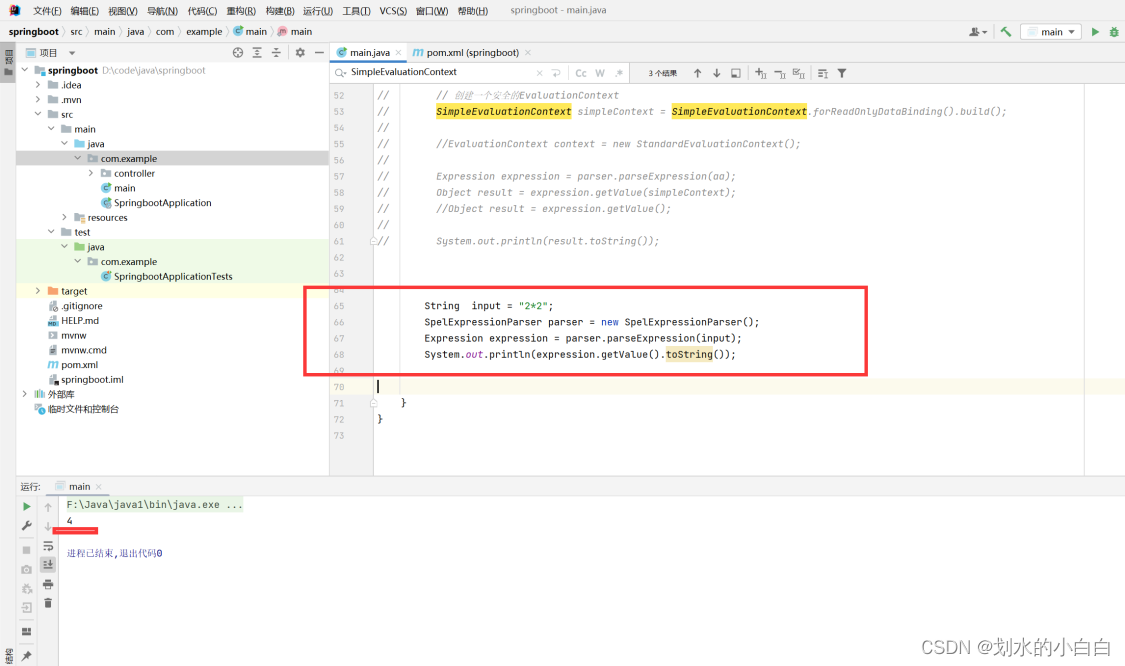
Task: Expand 外部库 external libraries node
Action: point(25,394)
